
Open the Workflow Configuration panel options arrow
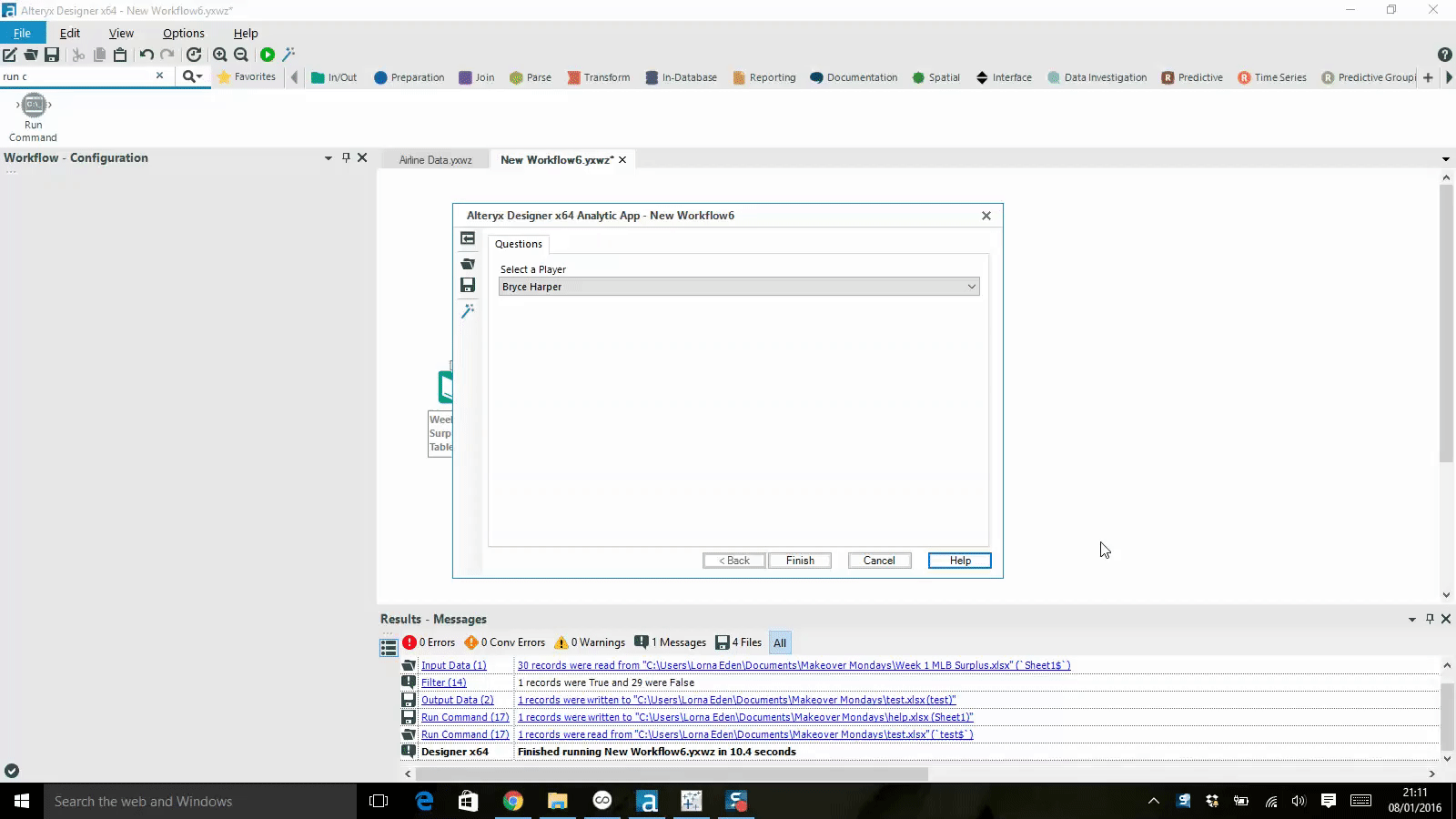tap(329, 158)
